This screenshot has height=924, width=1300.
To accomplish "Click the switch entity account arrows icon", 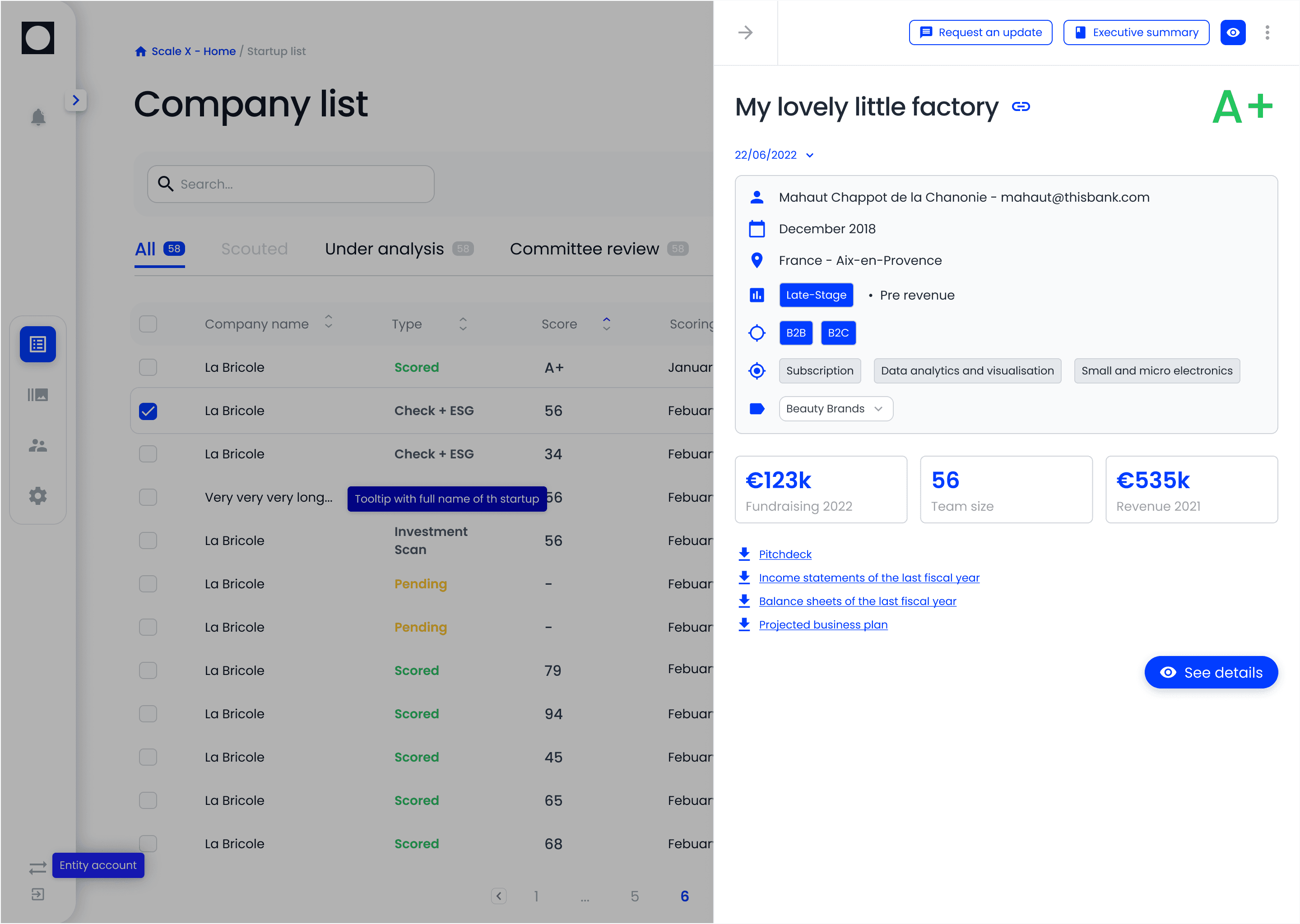I will [x=37, y=867].
